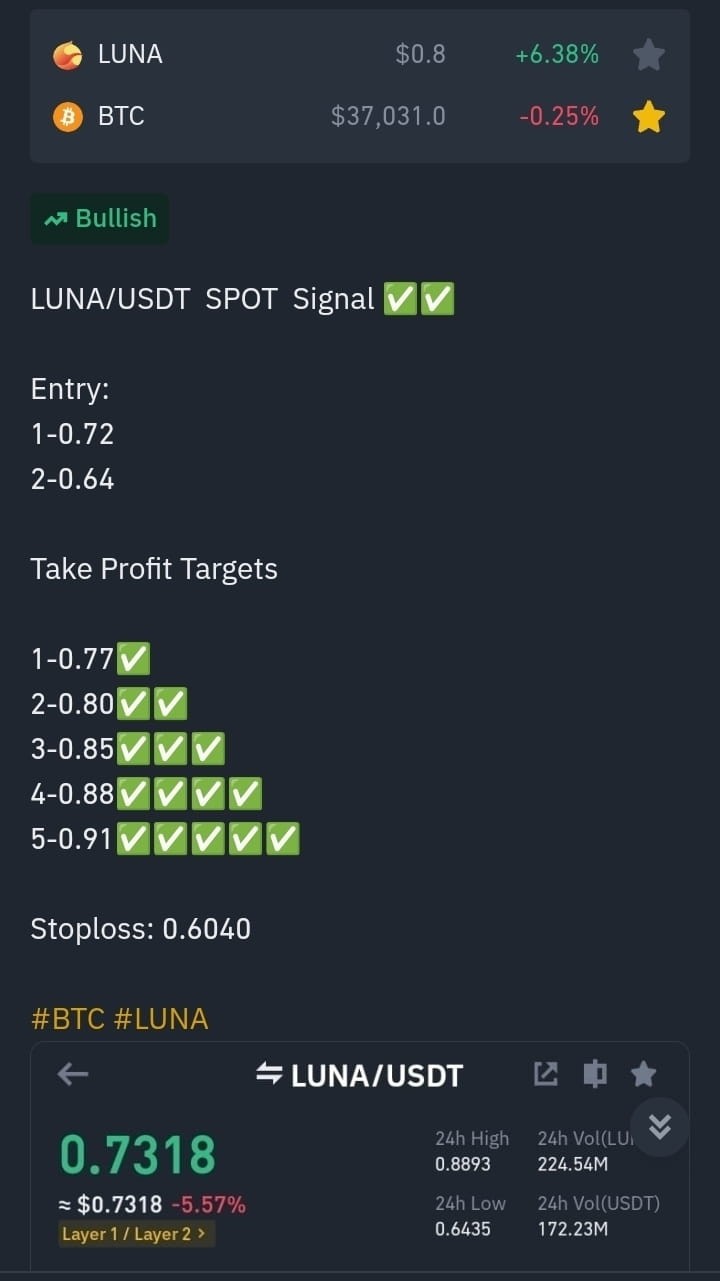Open the Layer 1 / Layer 2 tag

138,1234
